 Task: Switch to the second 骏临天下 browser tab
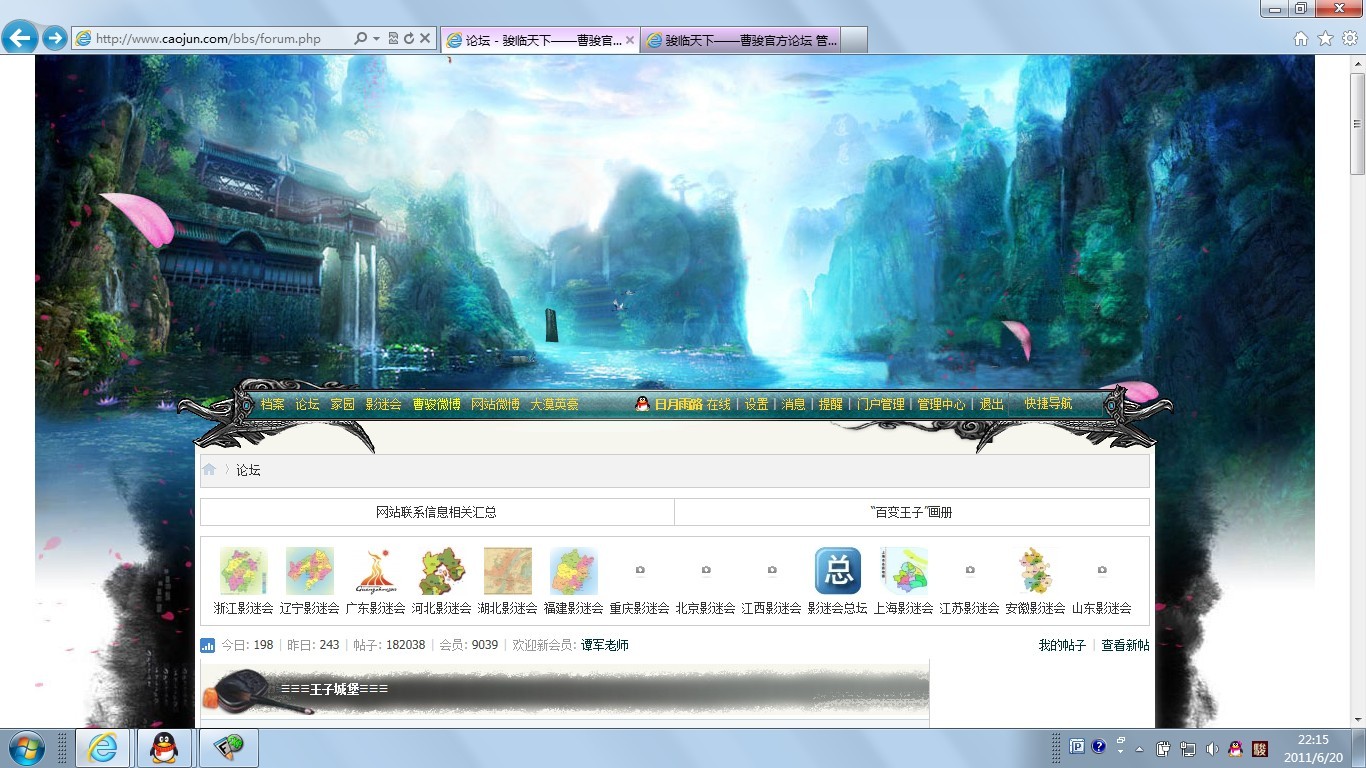click(x=741, y=40)
